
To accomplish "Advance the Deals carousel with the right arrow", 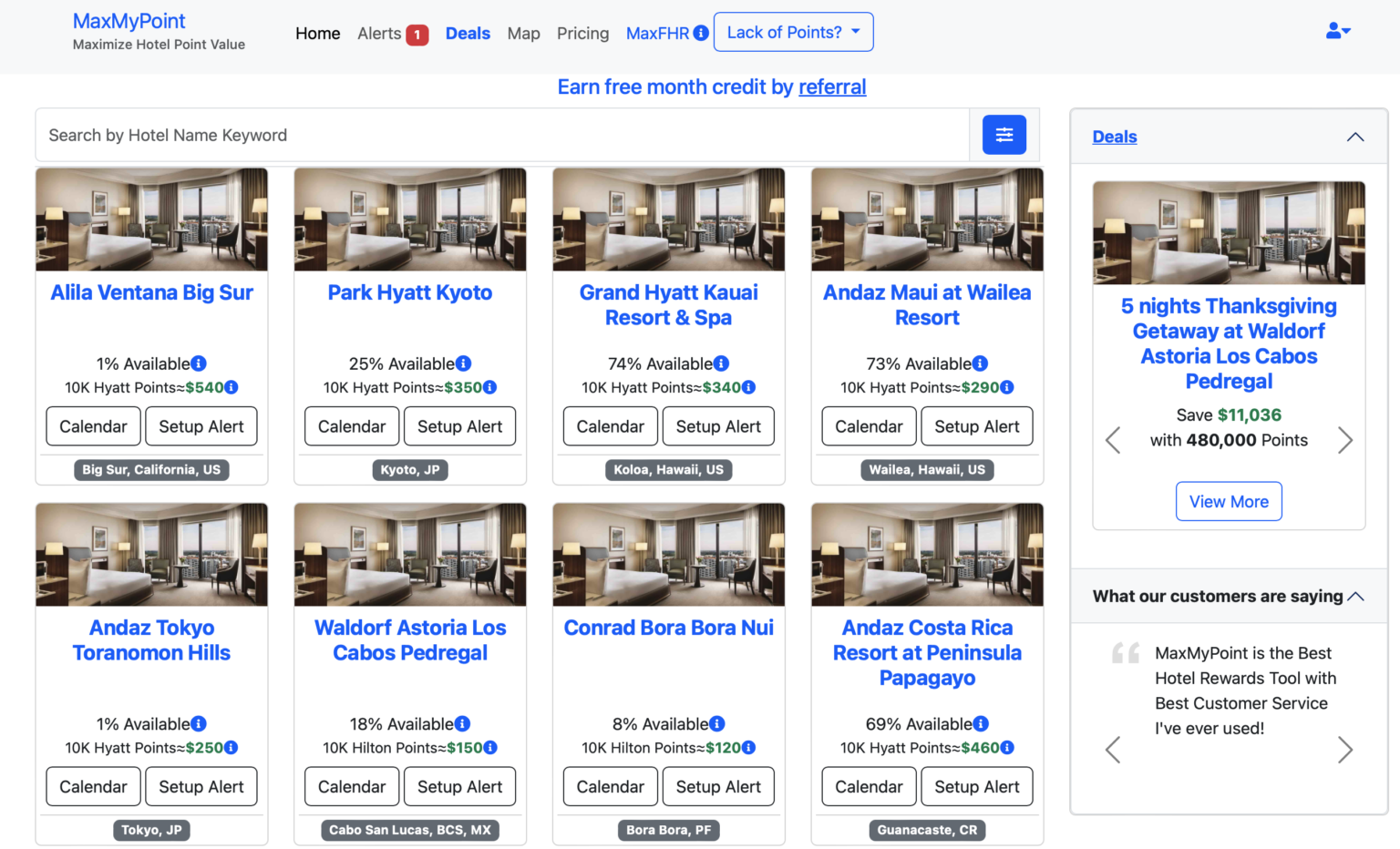I will tap(1345, 440).
